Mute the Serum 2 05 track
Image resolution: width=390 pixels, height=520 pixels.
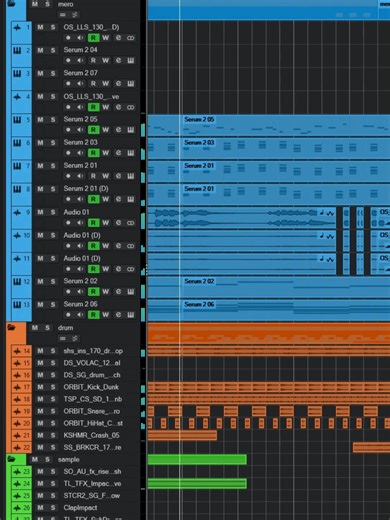point(40,120)
